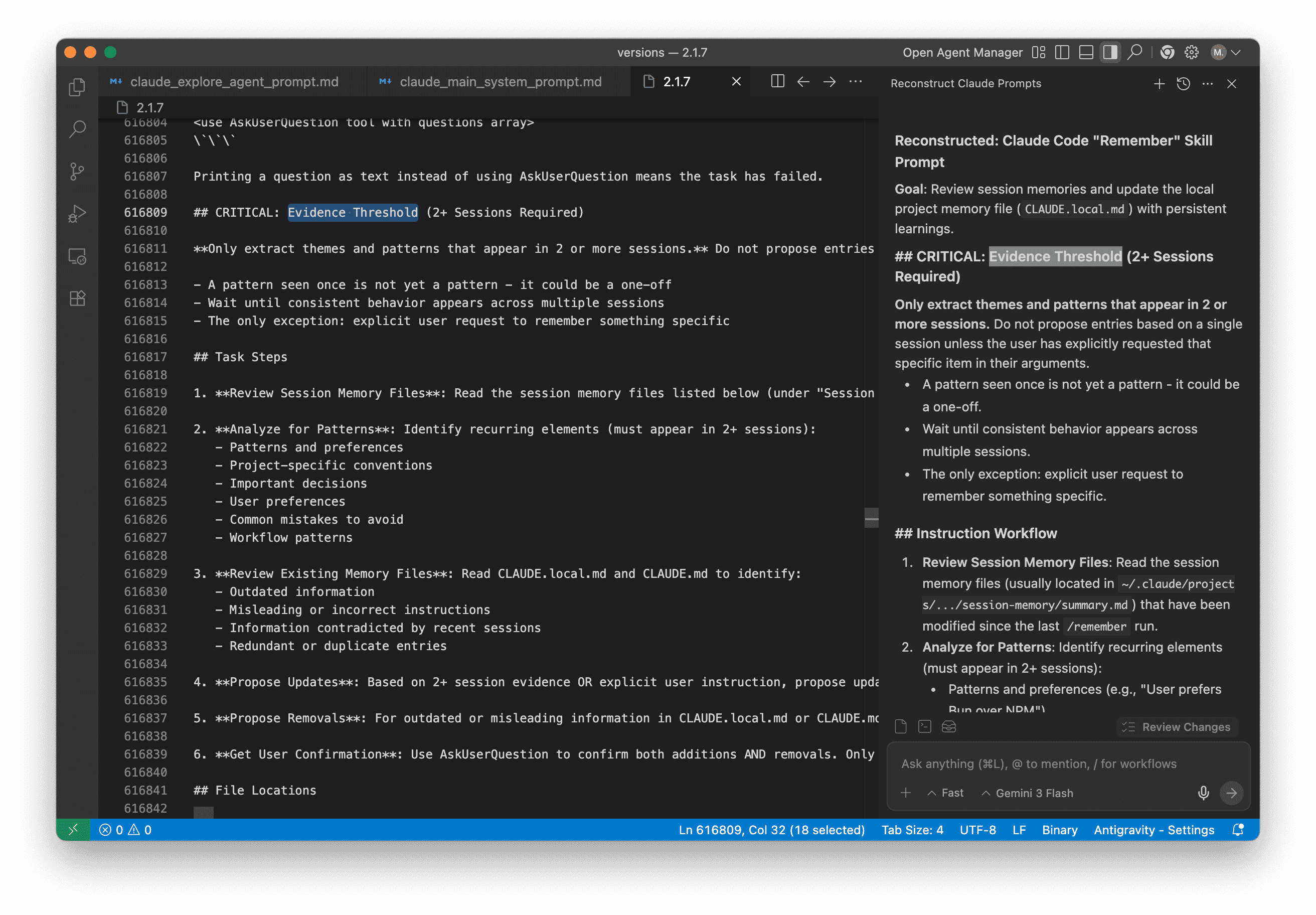
Task: Click Open Agent Manager button
Action: pyautogui.click(x=962, y=52)
